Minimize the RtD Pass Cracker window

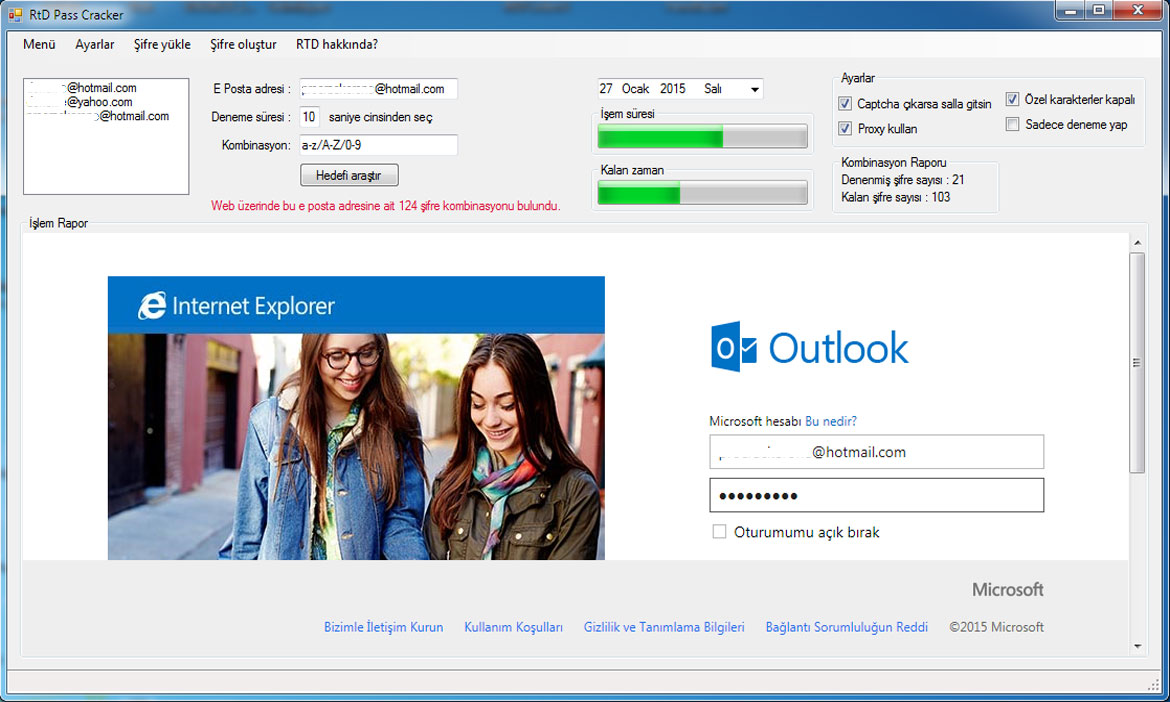1071,10
